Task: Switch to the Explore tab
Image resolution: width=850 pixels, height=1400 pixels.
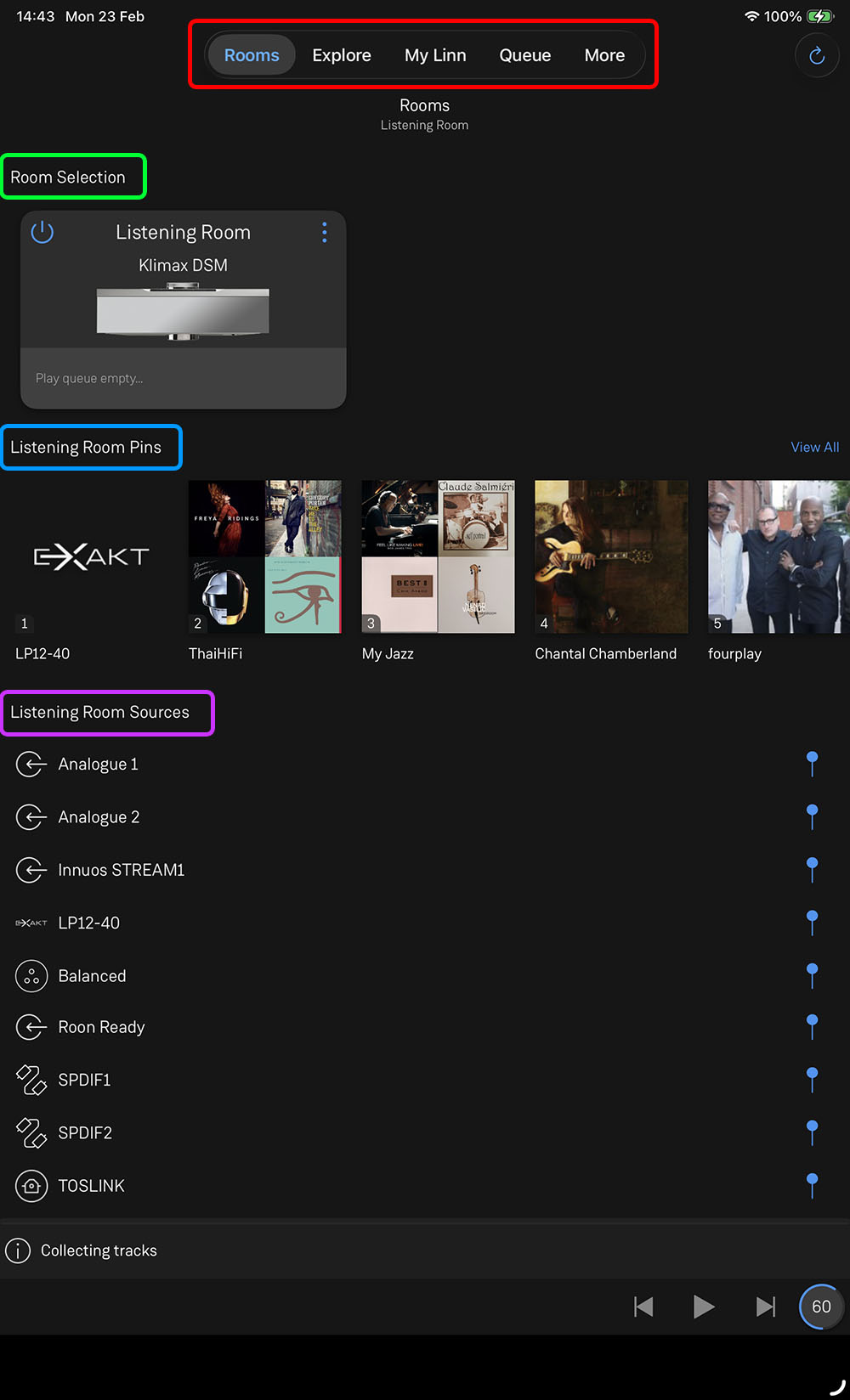Action: point(341,55)
